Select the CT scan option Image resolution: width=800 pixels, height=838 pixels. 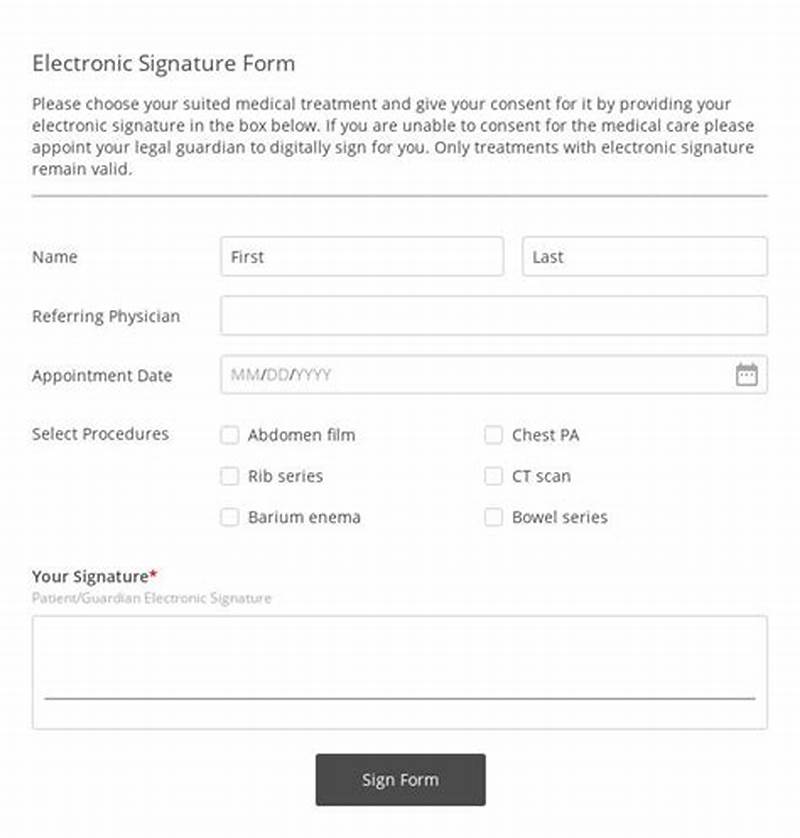click(x=493, y=476)
